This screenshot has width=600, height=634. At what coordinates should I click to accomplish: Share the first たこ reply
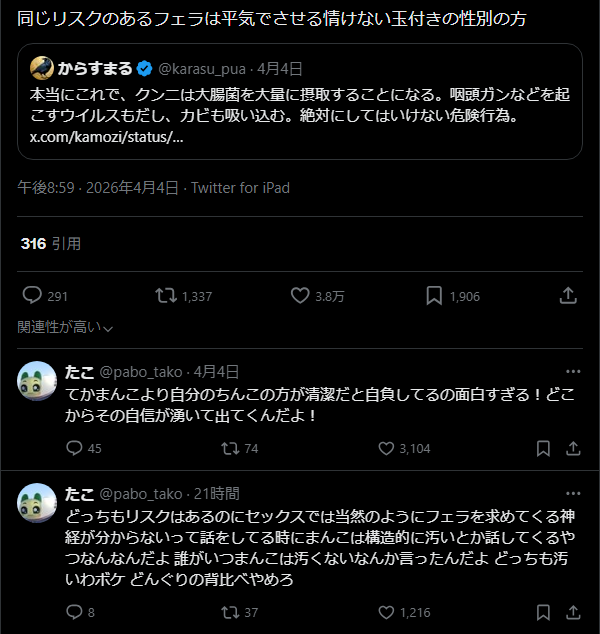tap(572, 448)
